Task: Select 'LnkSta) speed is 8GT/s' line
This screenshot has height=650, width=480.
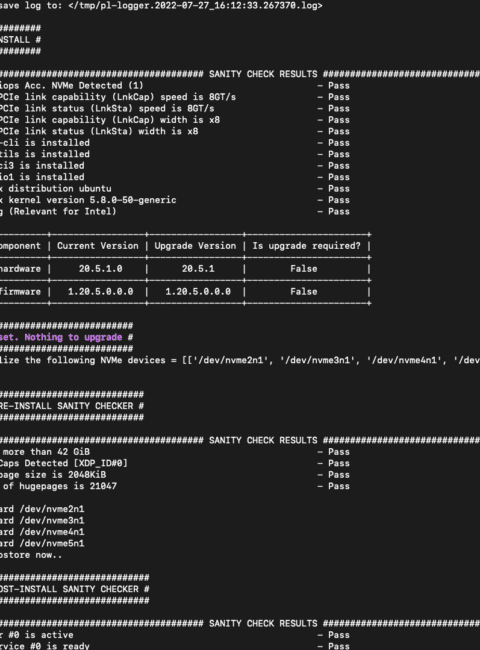Action: (107, 108)
